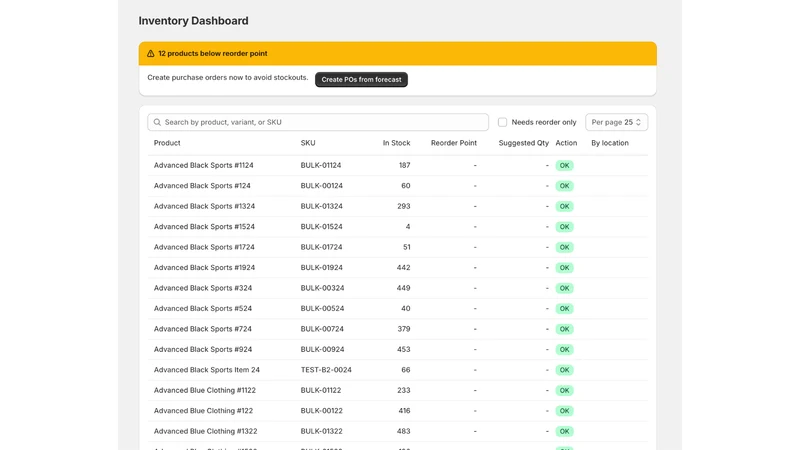Click the In Stock column header
Image resolution: width=800 pixels, height=450 pixels.
click(396, 143)
